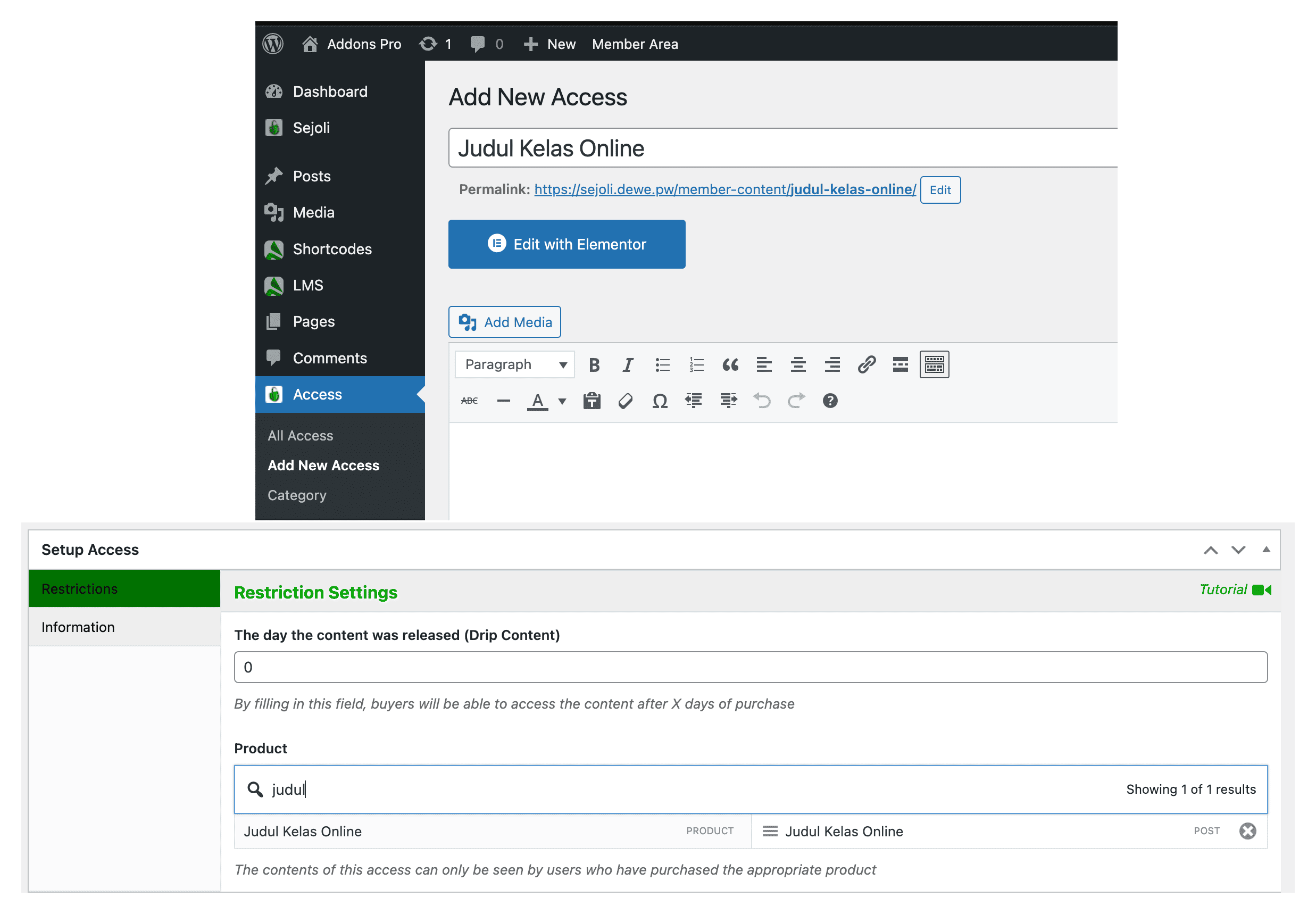
Task: Open the keyboard shortcuts help icon
Action: (x=829, y=401)
